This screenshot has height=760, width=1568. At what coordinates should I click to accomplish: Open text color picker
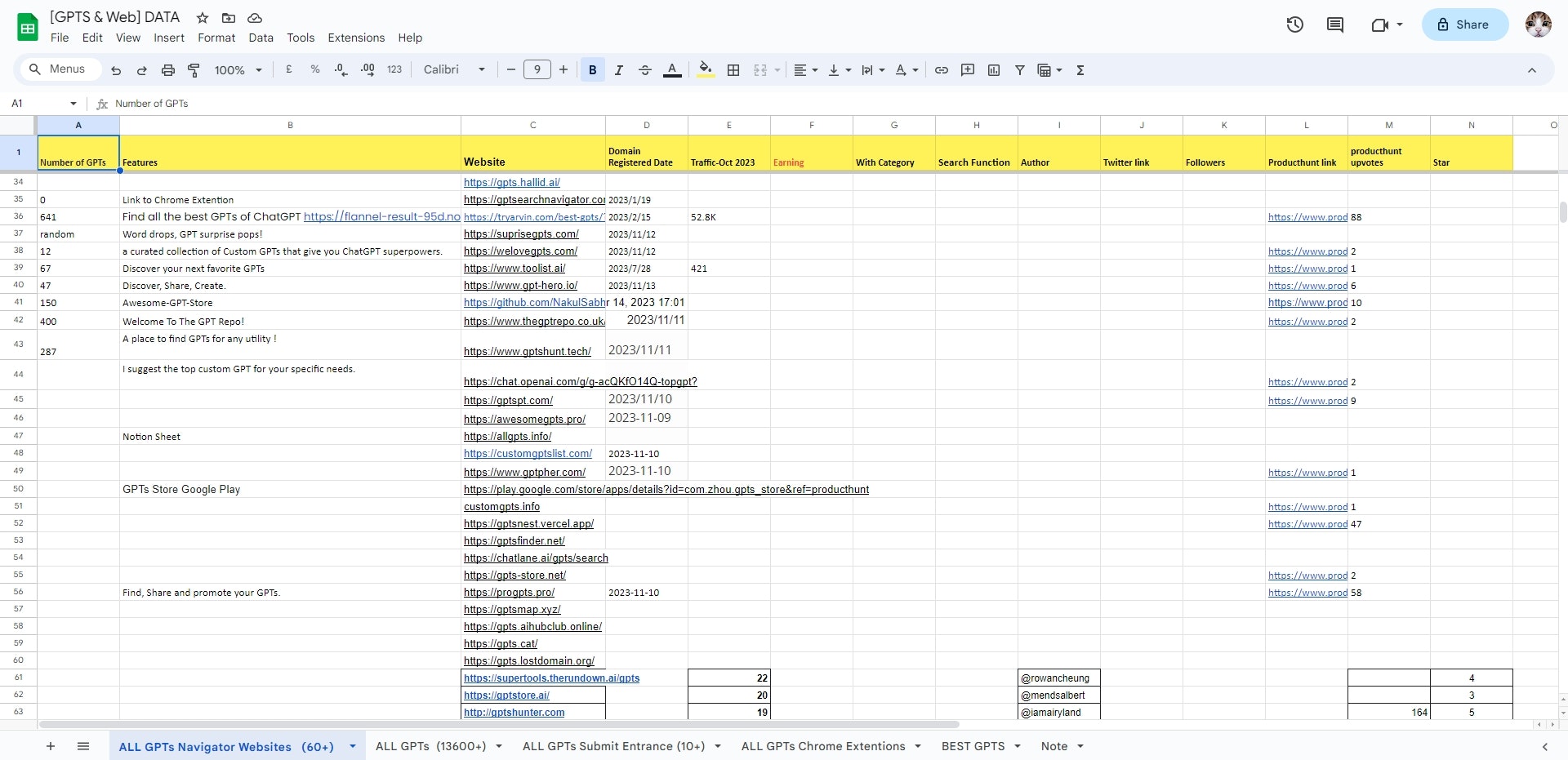click(672, 70)
